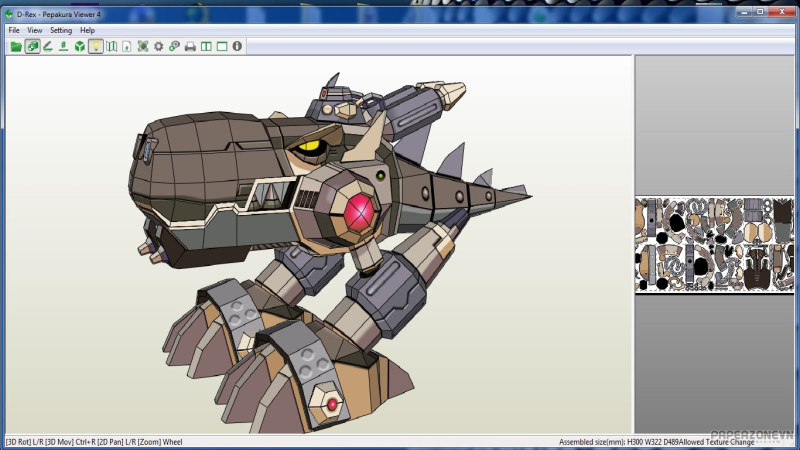Switch to single-pane window layout icon
The image size is (800, 450).
(x=222, y=46)
